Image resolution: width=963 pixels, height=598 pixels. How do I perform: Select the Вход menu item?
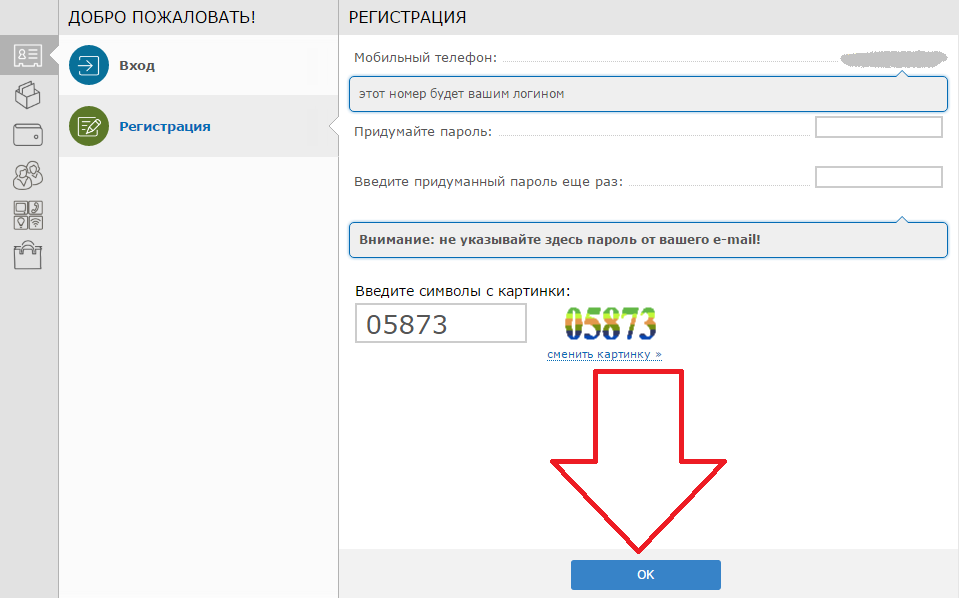coord(198,65)
